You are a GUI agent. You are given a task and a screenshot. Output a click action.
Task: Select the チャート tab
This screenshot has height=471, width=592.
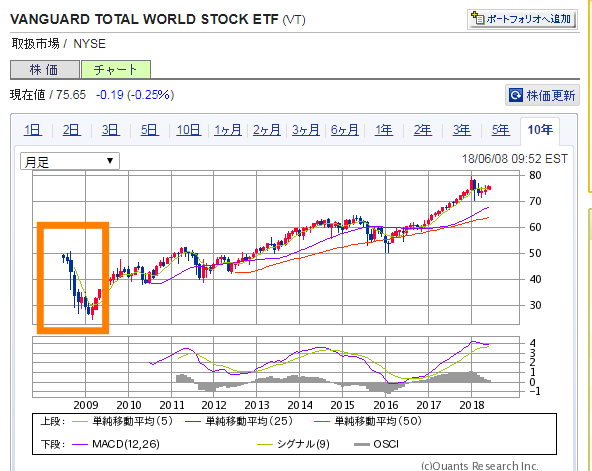click(116, 69)
